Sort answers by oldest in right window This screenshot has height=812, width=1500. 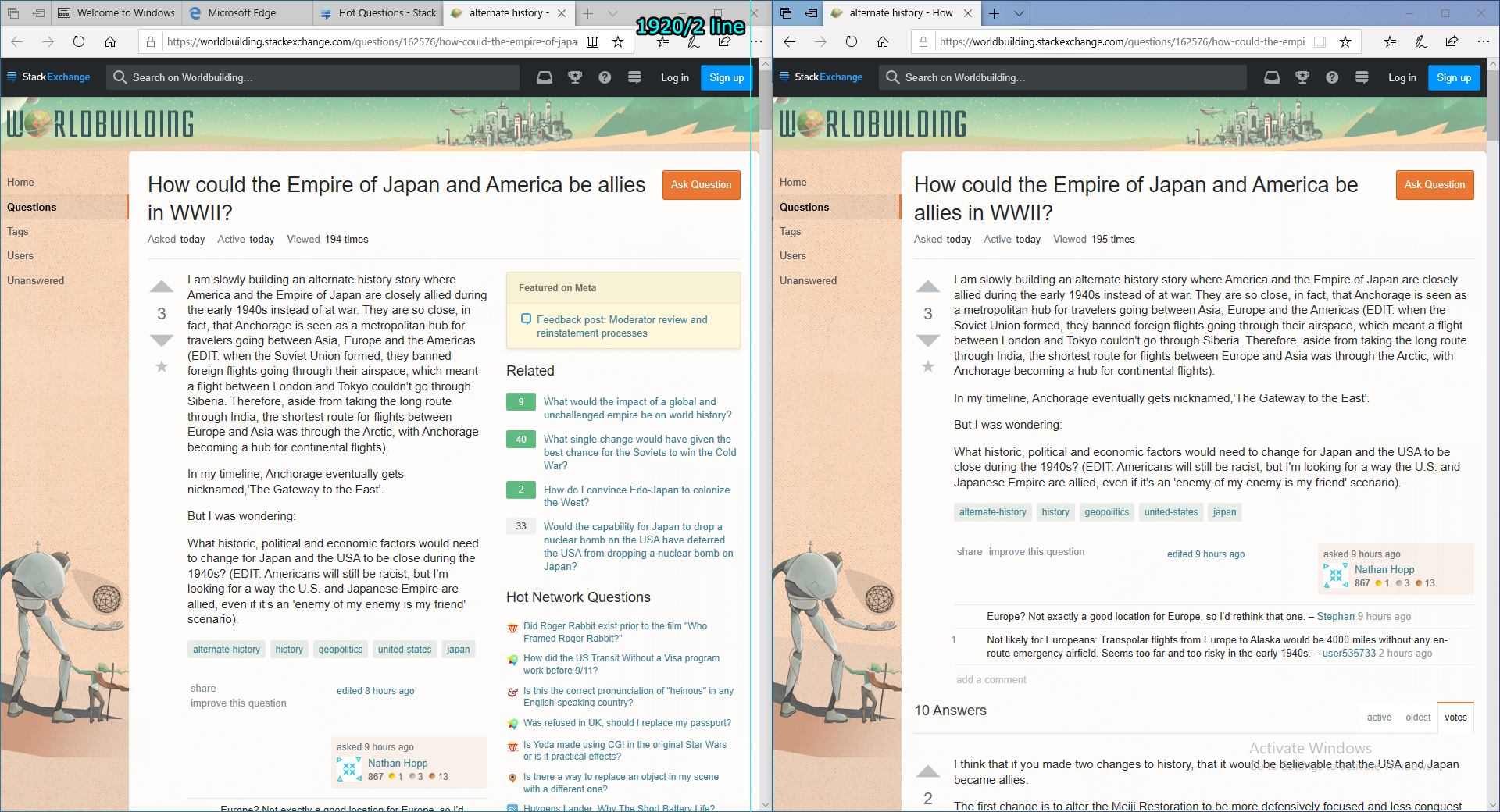[1418, 718]
